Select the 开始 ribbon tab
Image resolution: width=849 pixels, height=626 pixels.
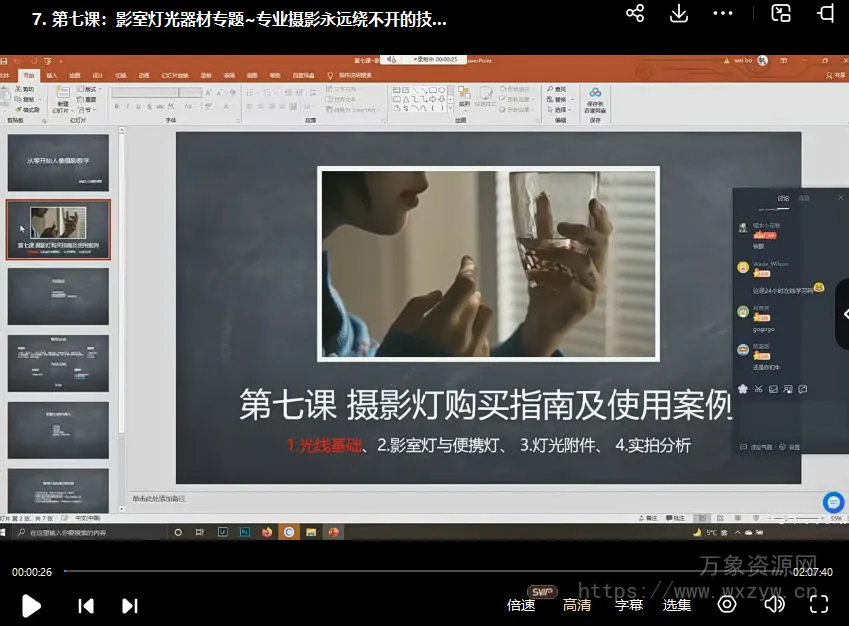29,75
